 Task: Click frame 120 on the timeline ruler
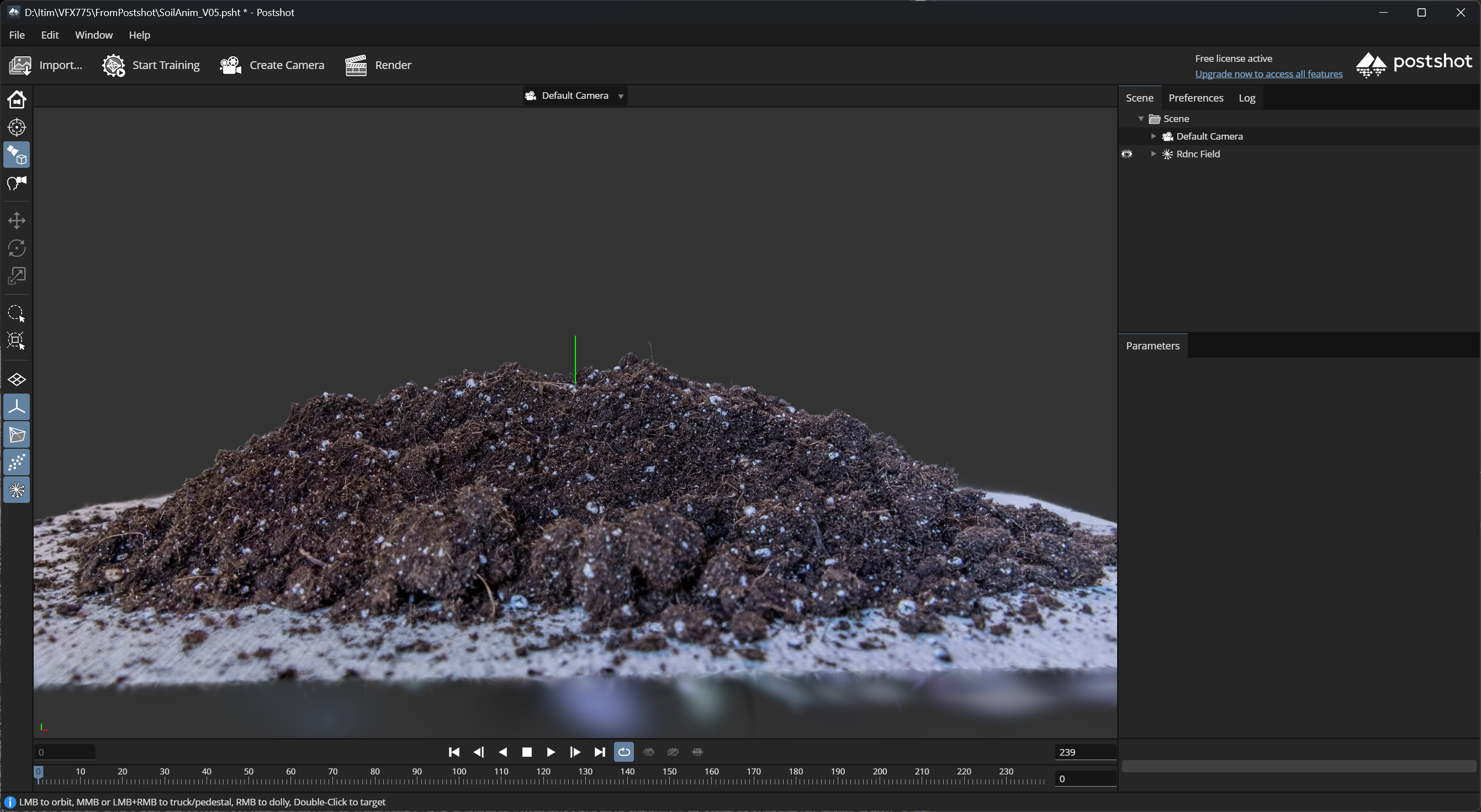point(543,781)
